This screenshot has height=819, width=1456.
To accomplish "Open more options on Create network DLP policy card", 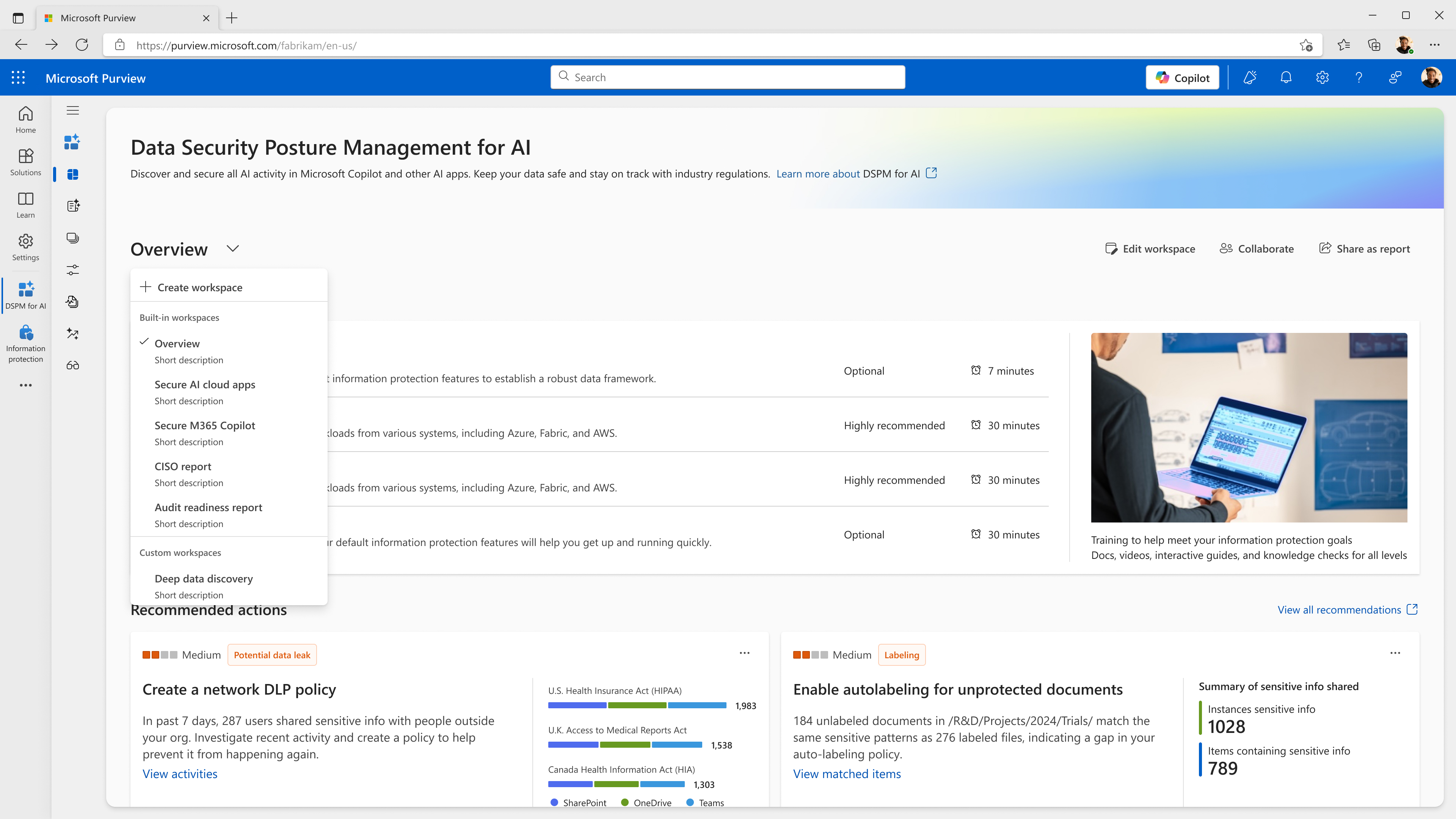I will (x=744, y=653).
